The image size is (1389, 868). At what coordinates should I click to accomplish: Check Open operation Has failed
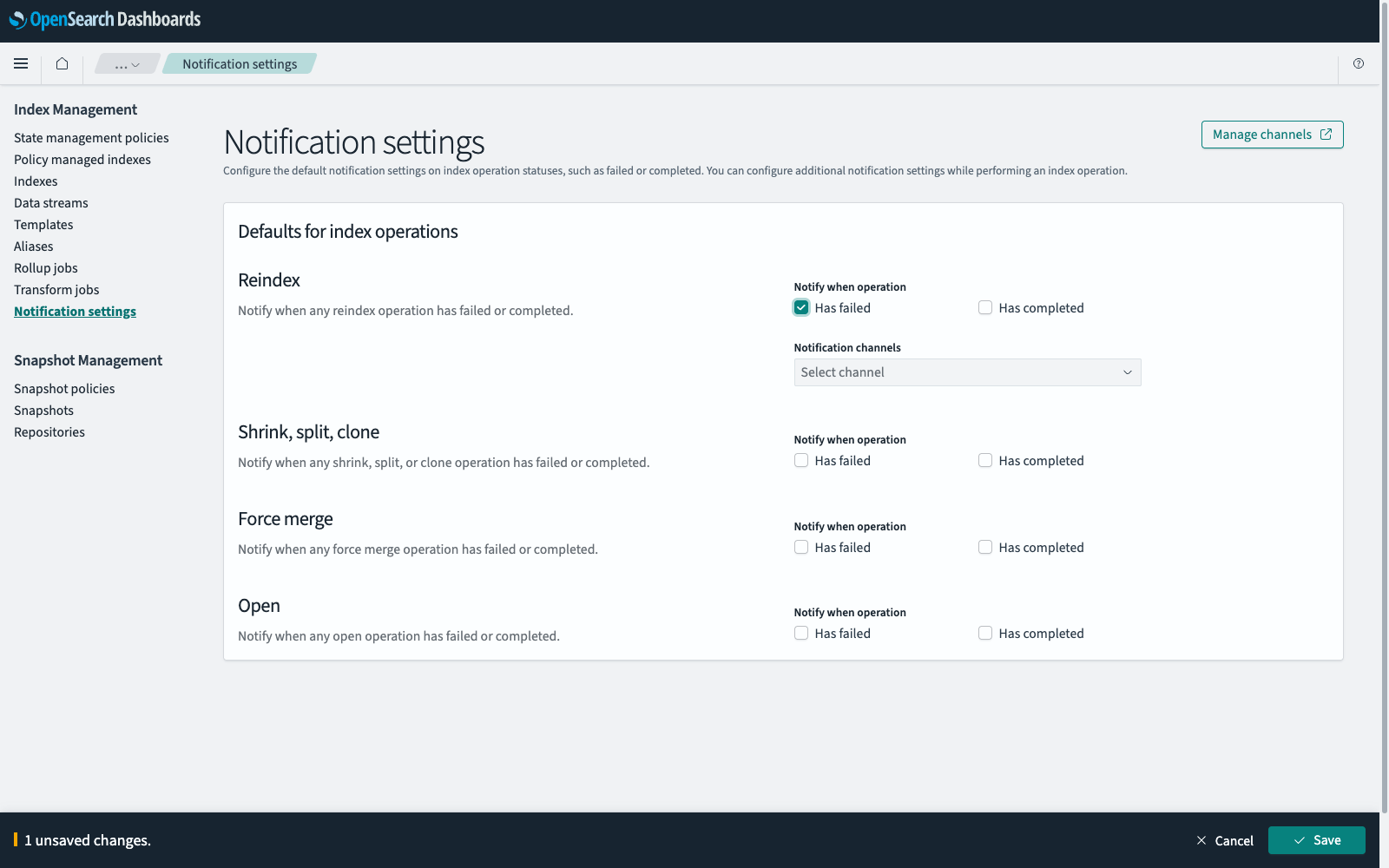point(801,633)
